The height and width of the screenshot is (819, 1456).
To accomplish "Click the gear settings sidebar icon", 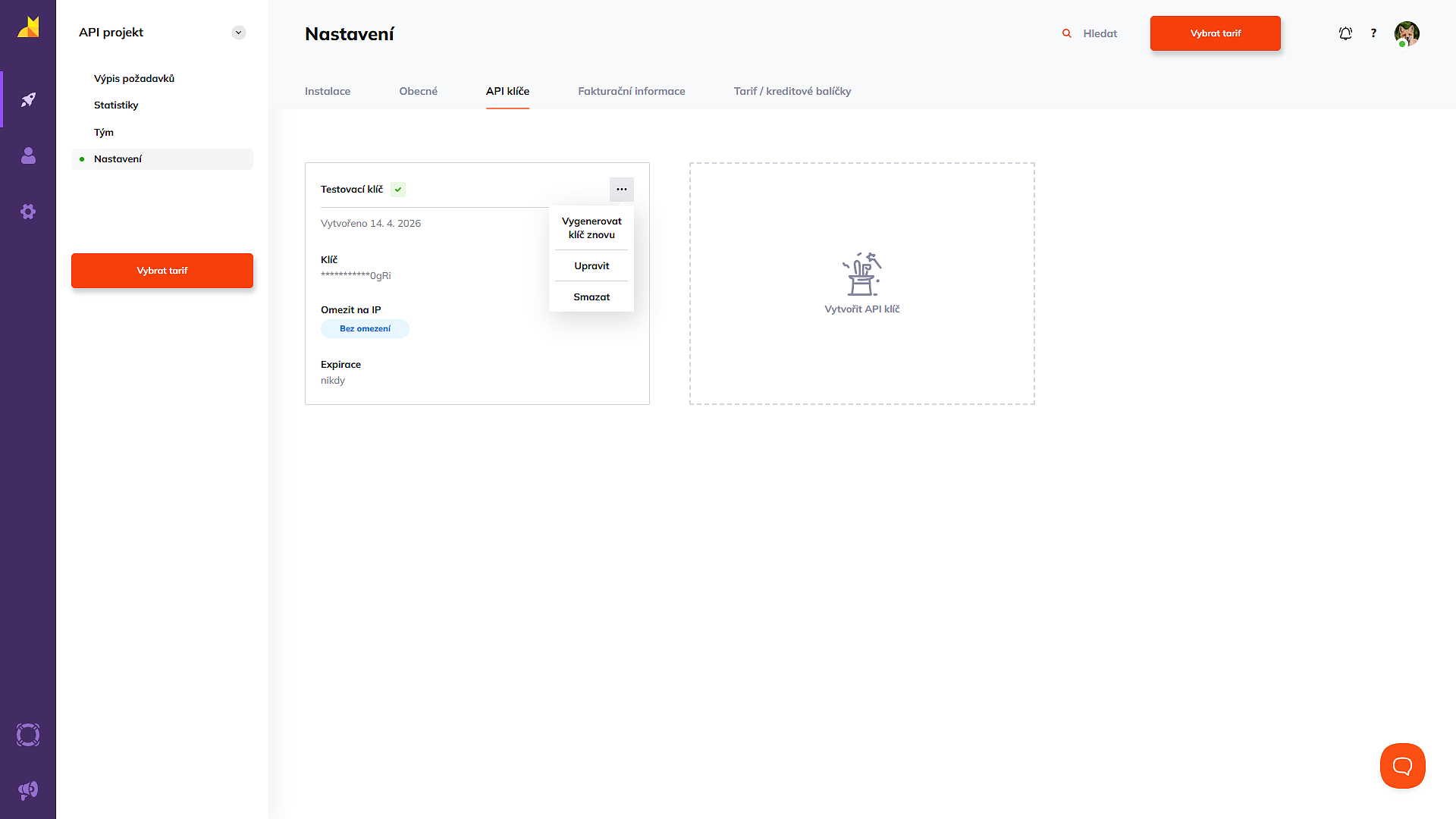I will tap(28, 212).
